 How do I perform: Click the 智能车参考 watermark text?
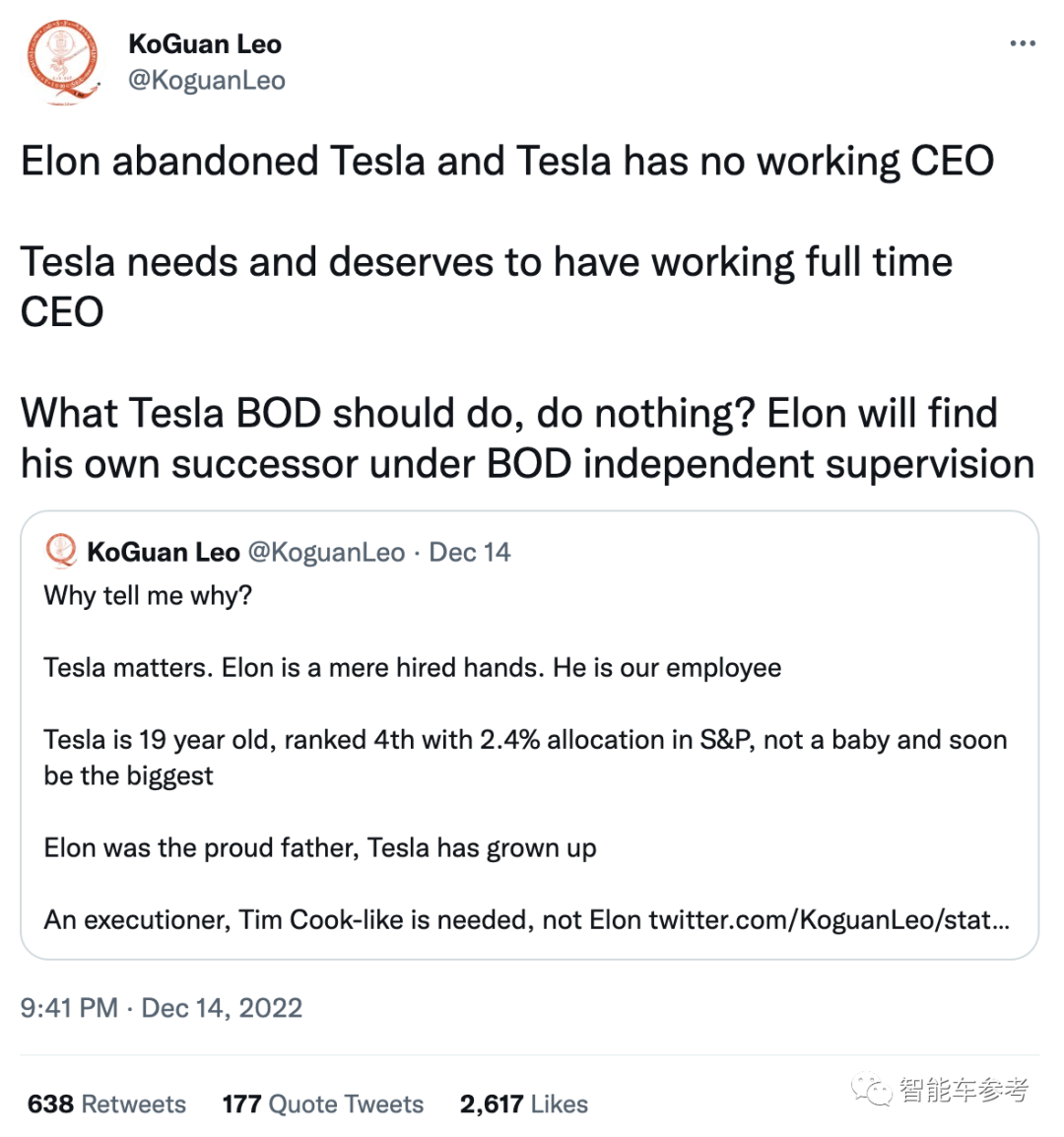tap(964, 1089)
